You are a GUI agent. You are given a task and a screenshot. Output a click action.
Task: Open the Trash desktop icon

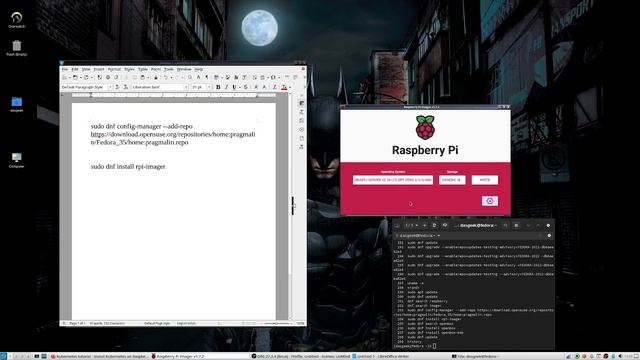(16, 48)
